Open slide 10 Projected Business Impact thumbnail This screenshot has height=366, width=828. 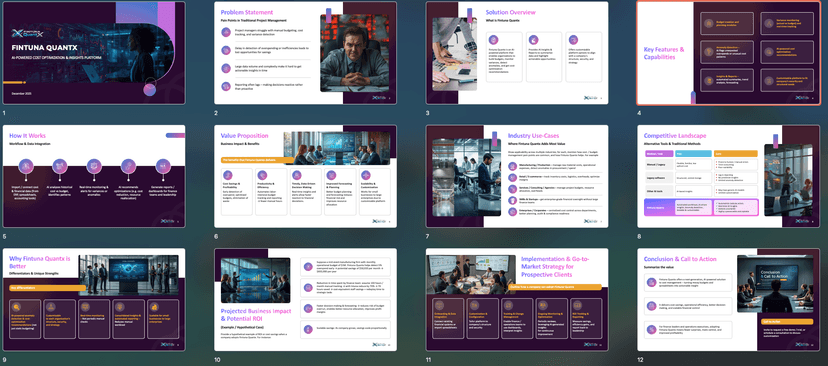click(305, 299)
